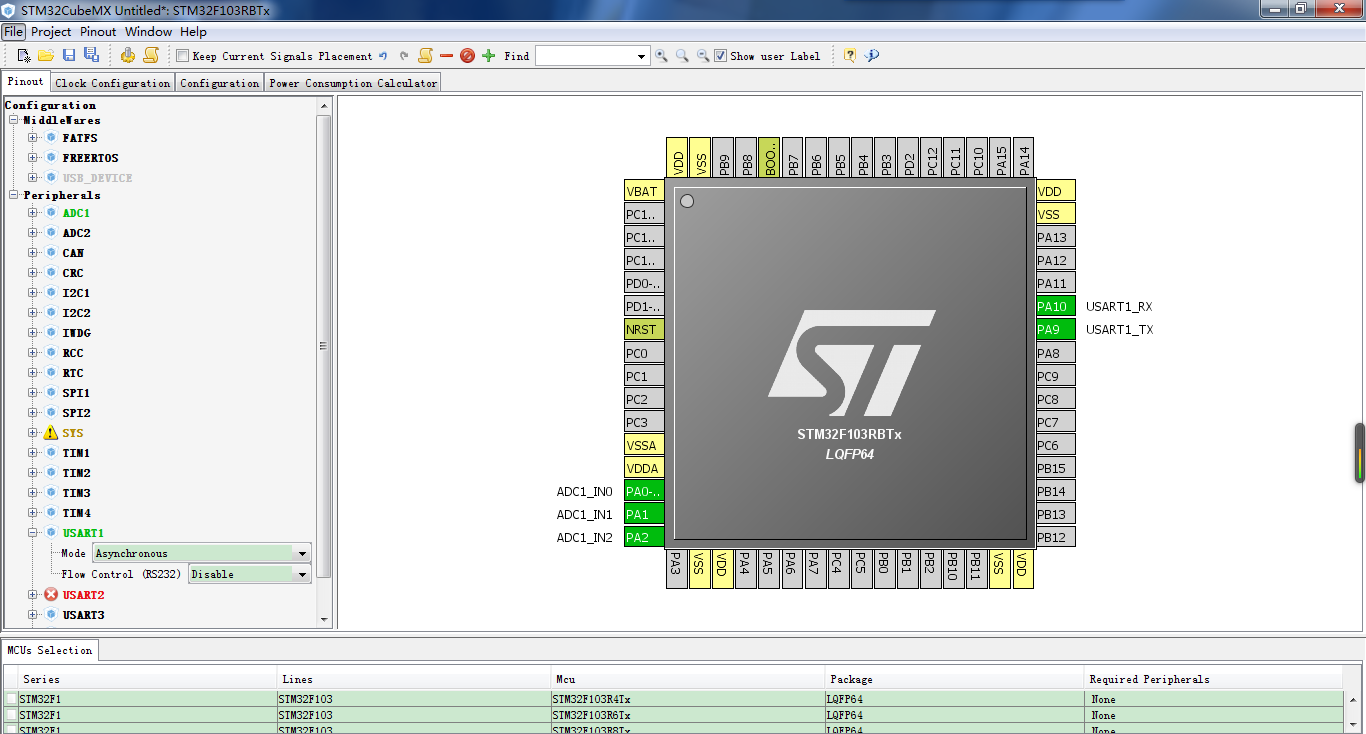Click the New Project toolbar icon
This screenshot has height=734, width=1366.
(25, 56)
